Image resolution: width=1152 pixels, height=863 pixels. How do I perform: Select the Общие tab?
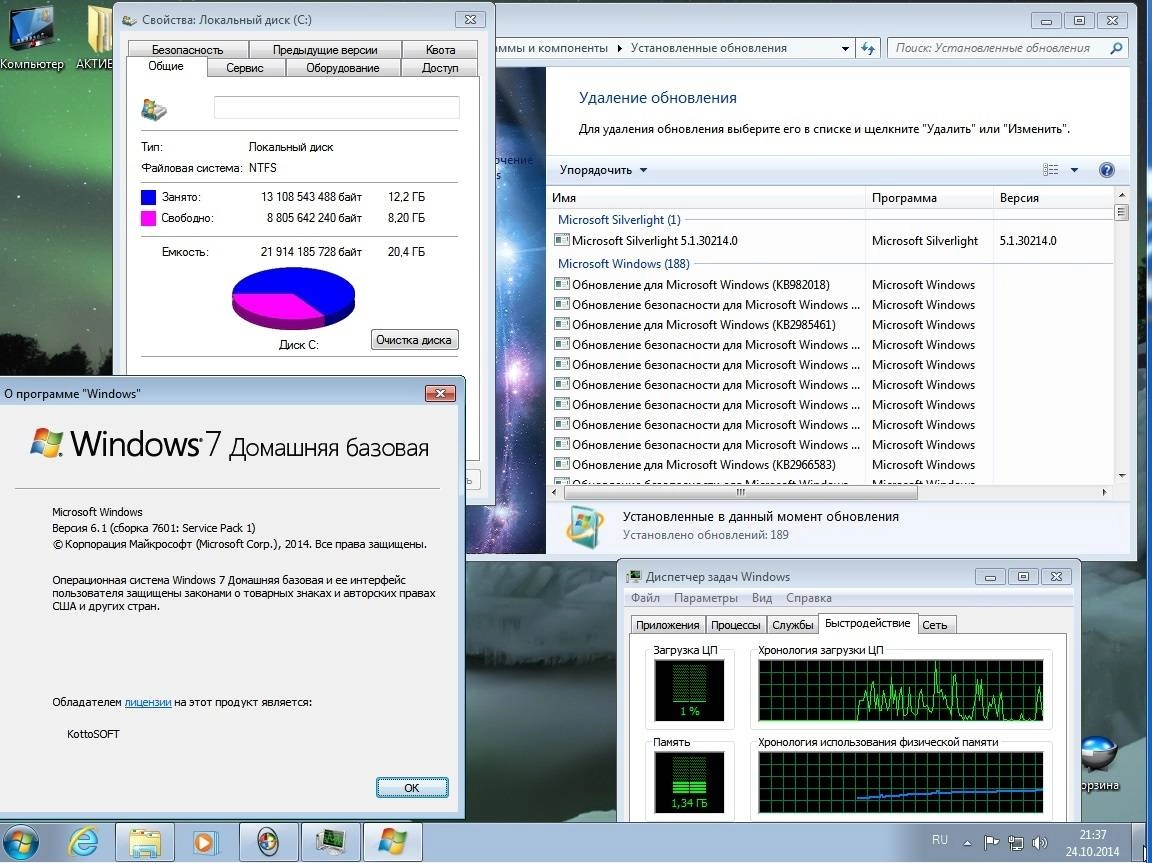coord(166,66)
